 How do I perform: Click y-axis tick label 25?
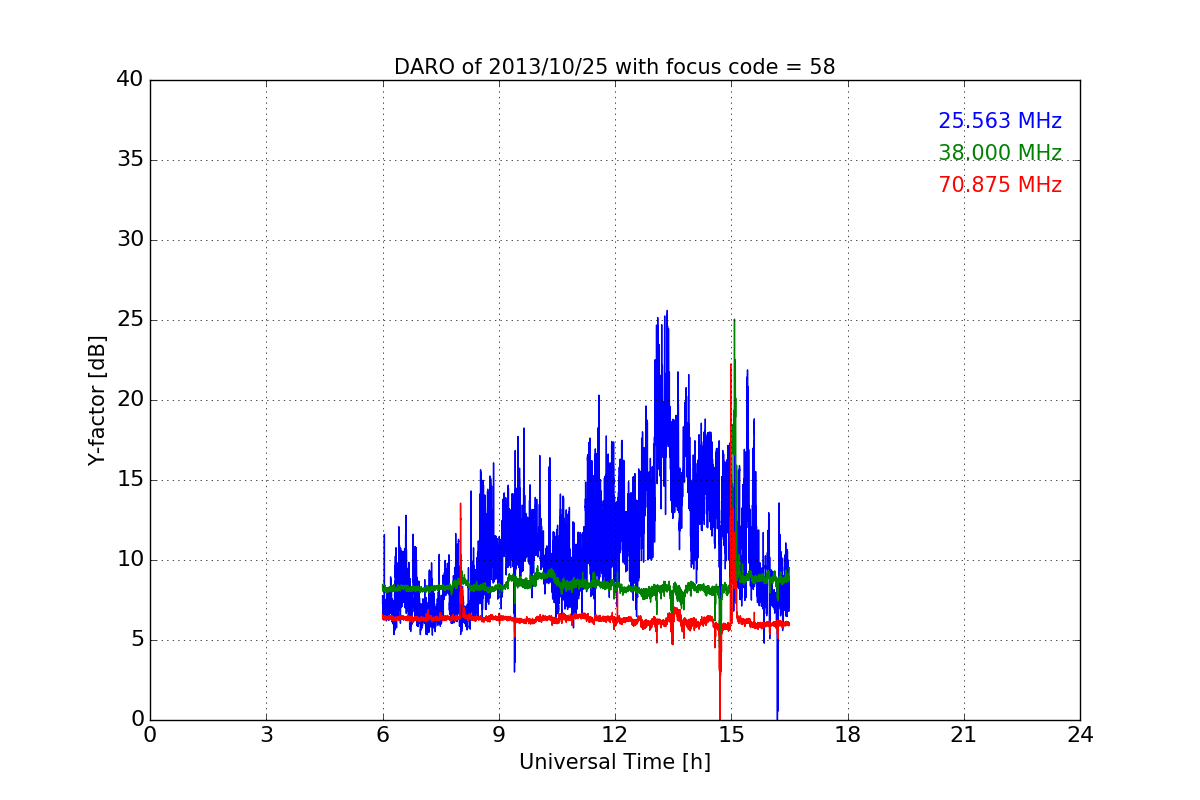[x=130, y=320]
